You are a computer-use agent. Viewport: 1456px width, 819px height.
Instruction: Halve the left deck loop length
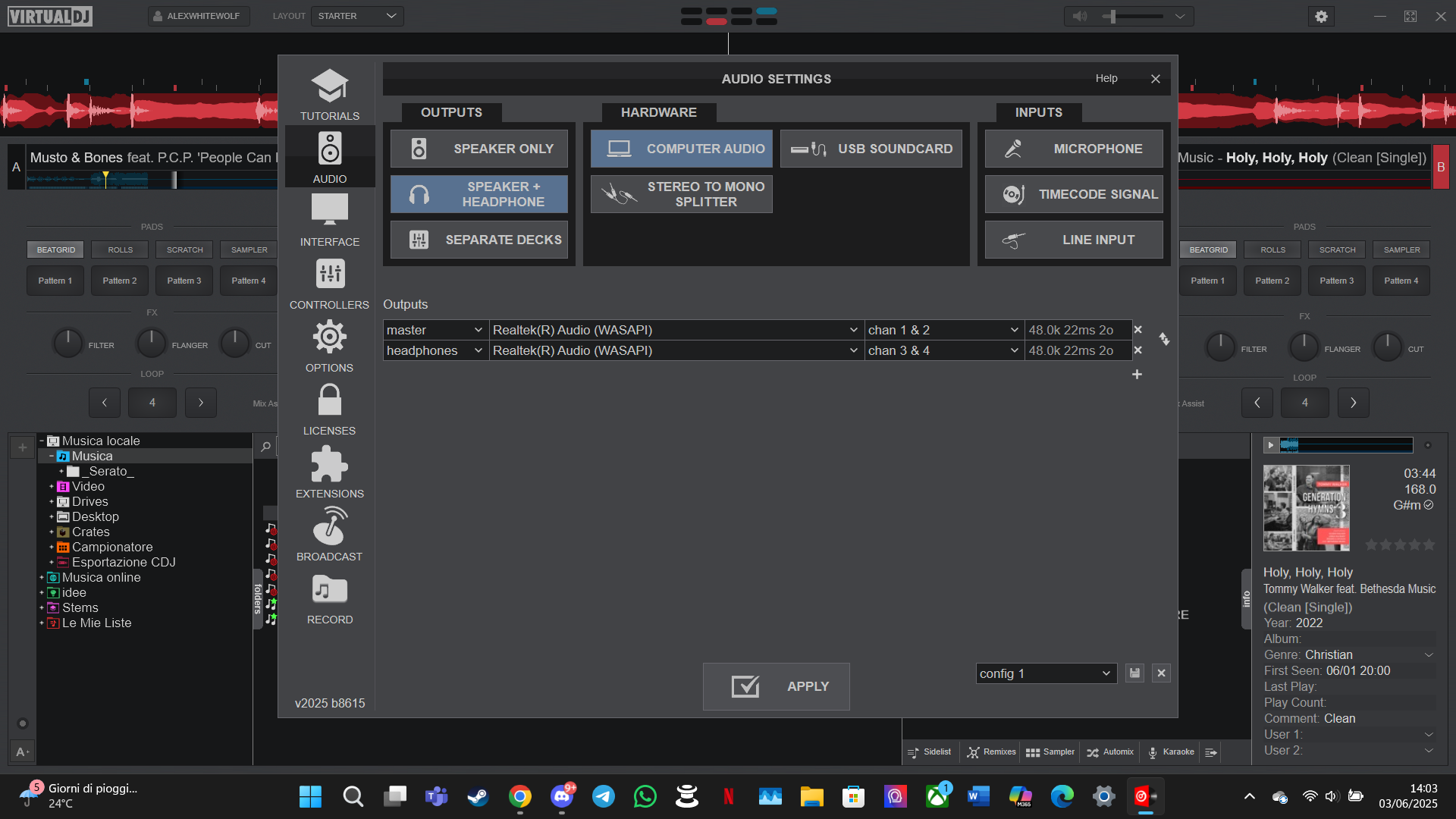[x=105, y=403]
